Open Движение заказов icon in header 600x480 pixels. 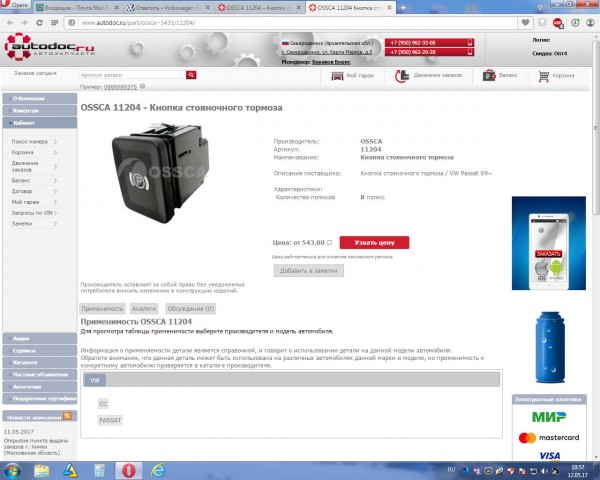402,76
